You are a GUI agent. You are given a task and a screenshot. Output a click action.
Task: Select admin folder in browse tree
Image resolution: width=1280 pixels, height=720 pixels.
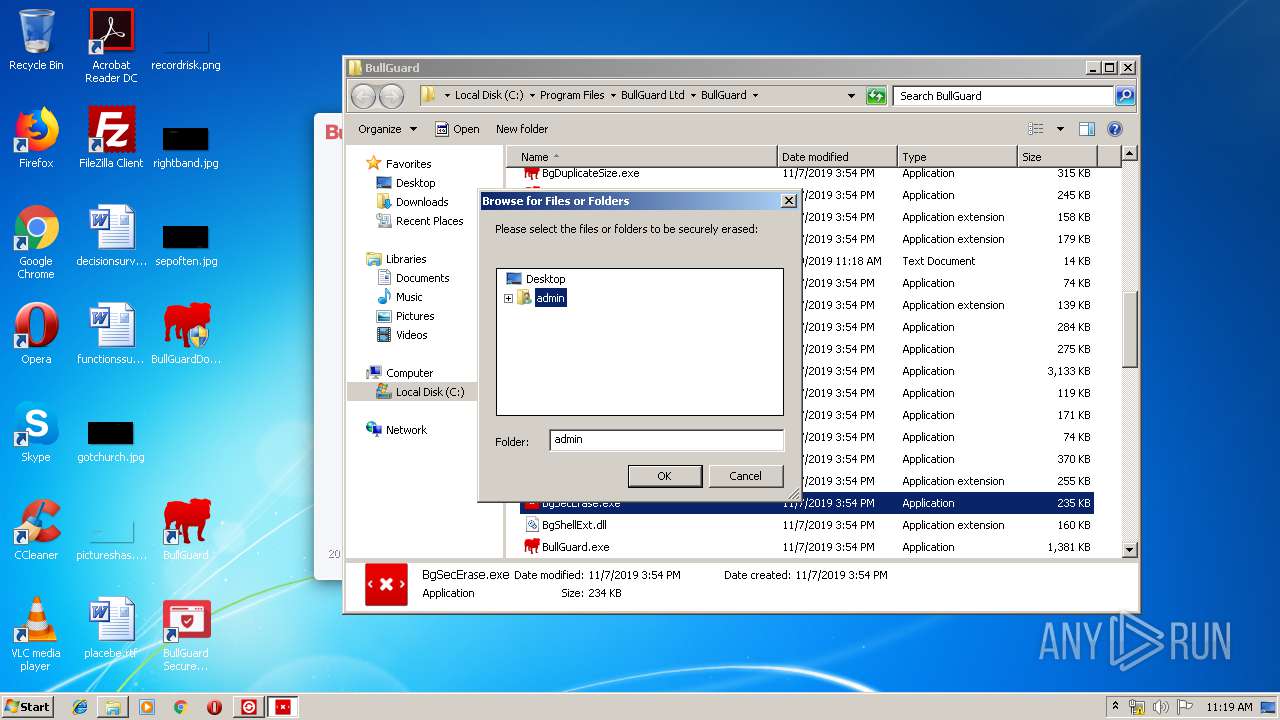(x=551, y=298)
